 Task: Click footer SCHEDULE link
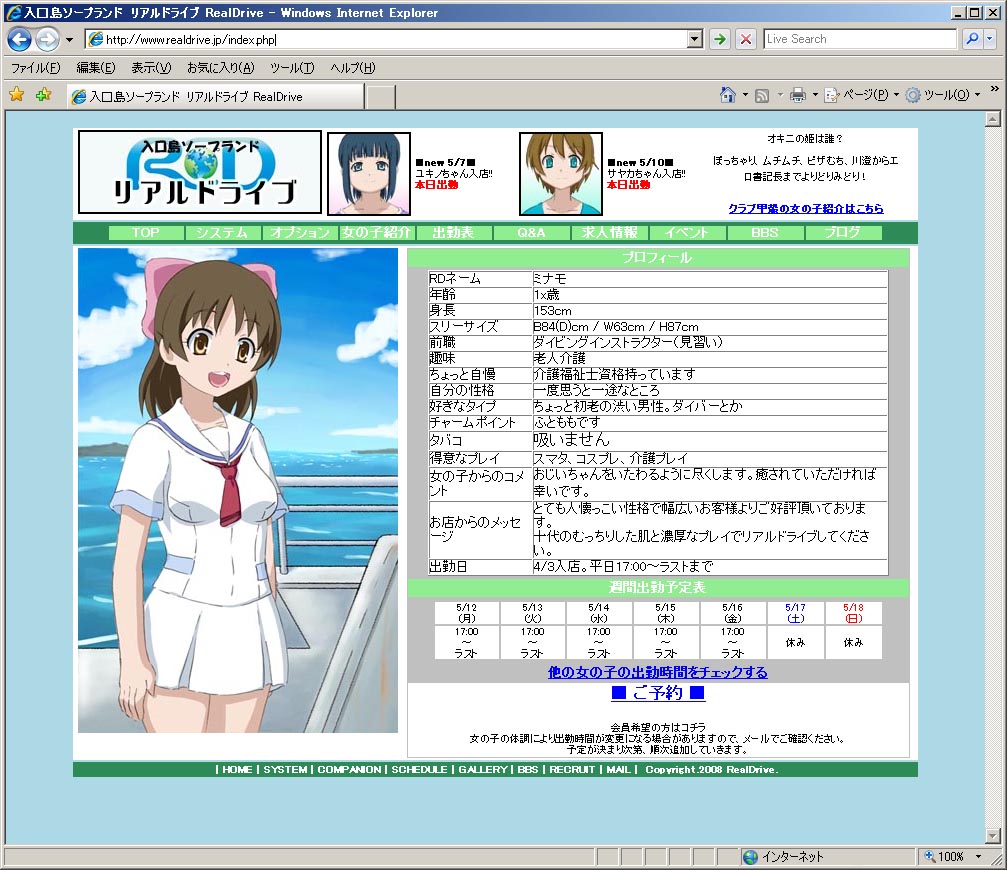(x=419, y=769)
